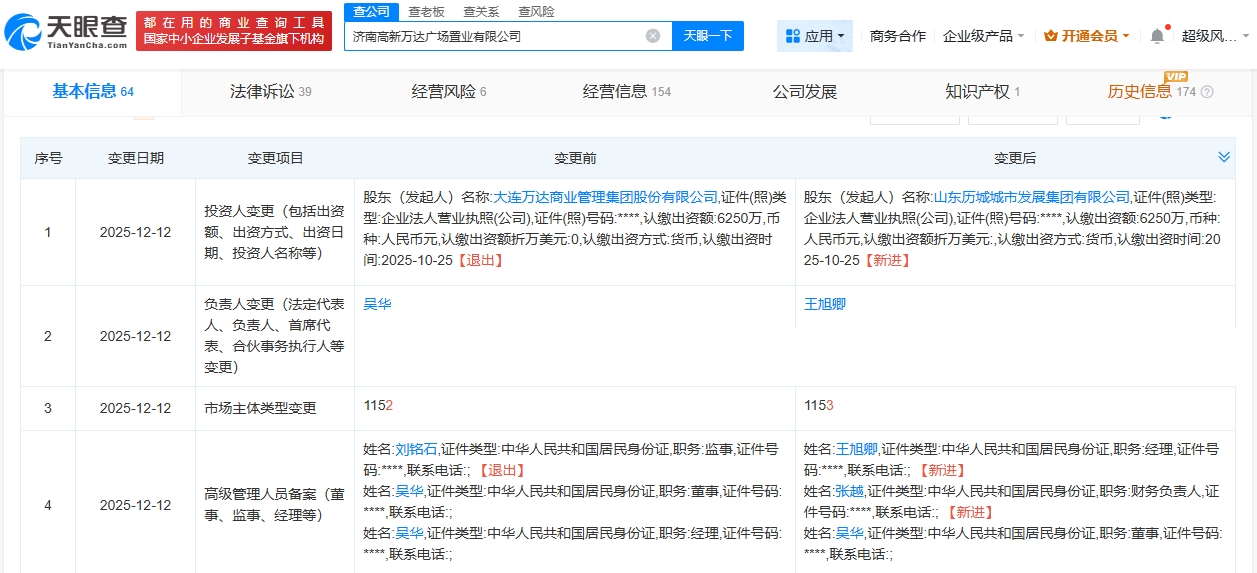Click the crown icon for 开通会员
Image resolution: width=1257 pixels, height=573 pixels.
point(1050,36)
